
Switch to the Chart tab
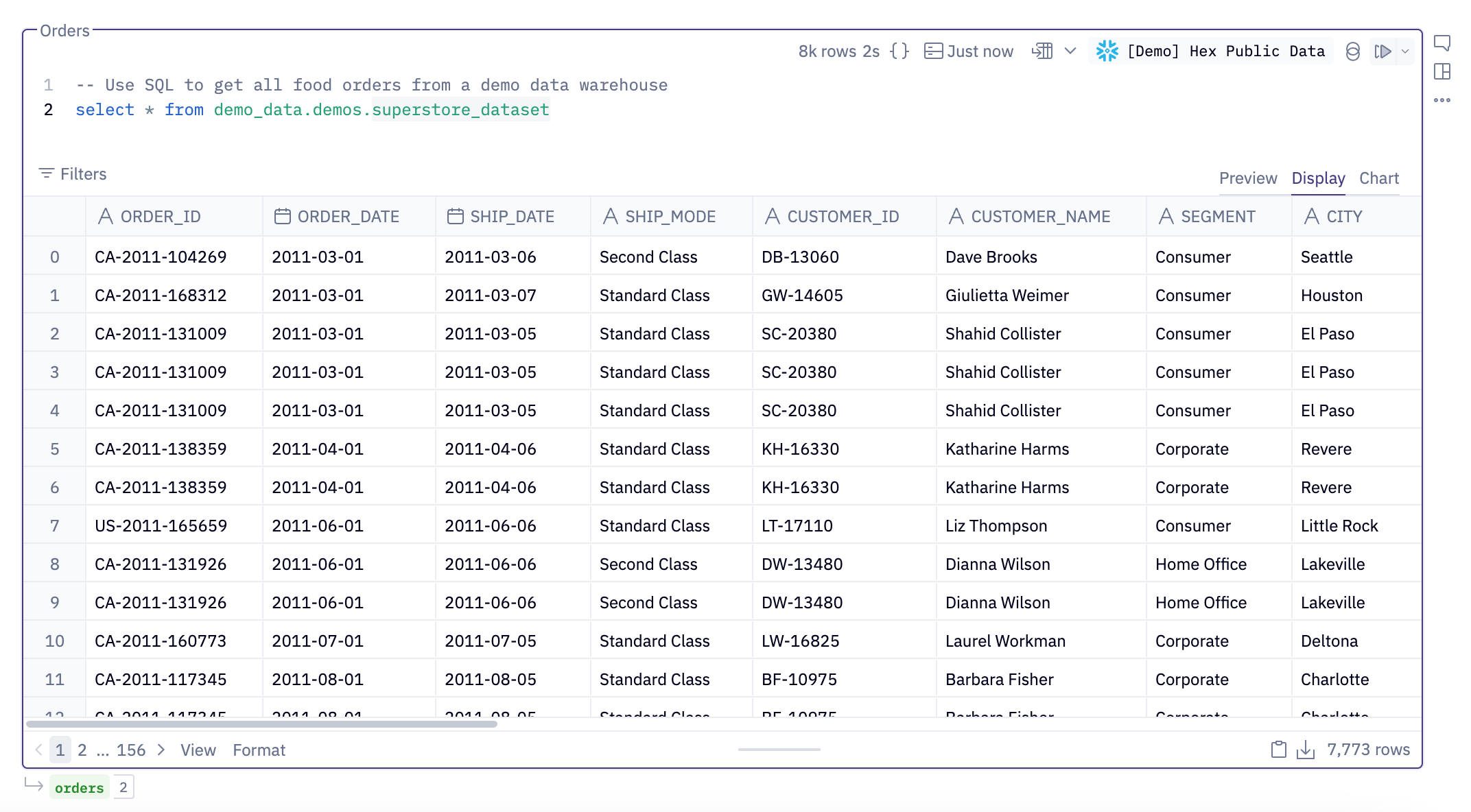point(1378,178)
